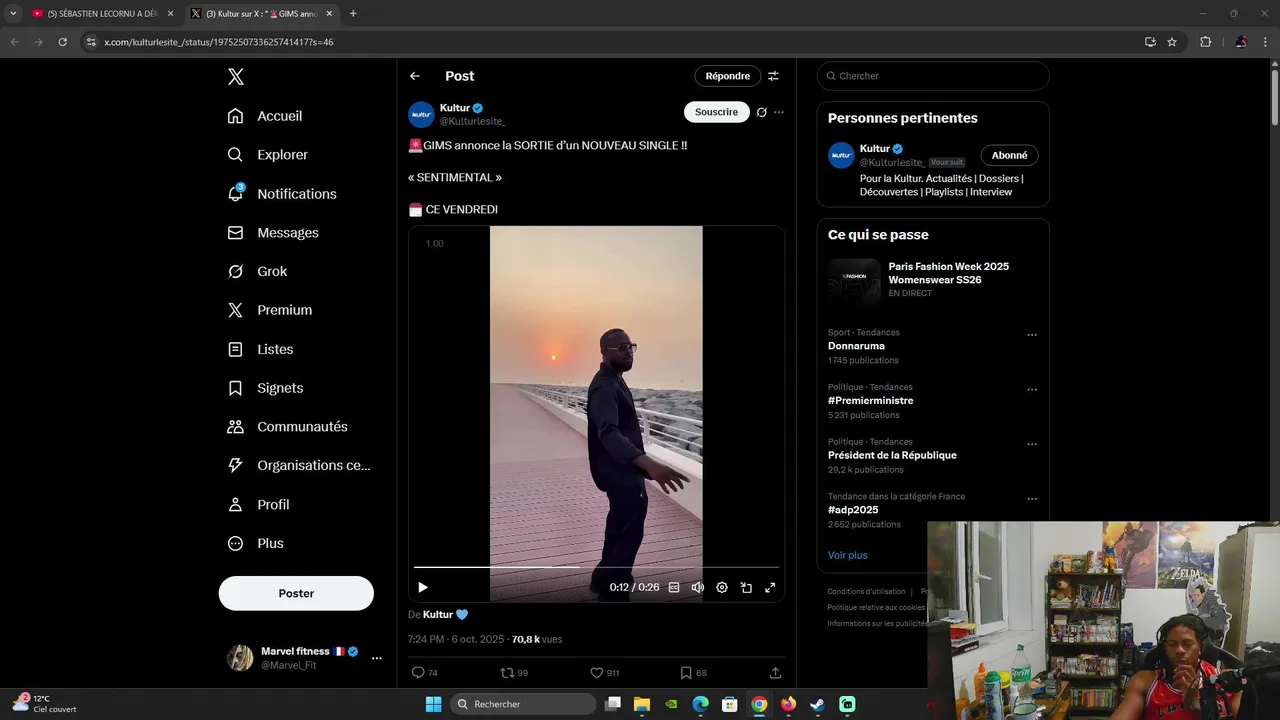This screenshot has width=1280, height=720.
Task: Open Grok in sidebar
Action: coord(257,271)
